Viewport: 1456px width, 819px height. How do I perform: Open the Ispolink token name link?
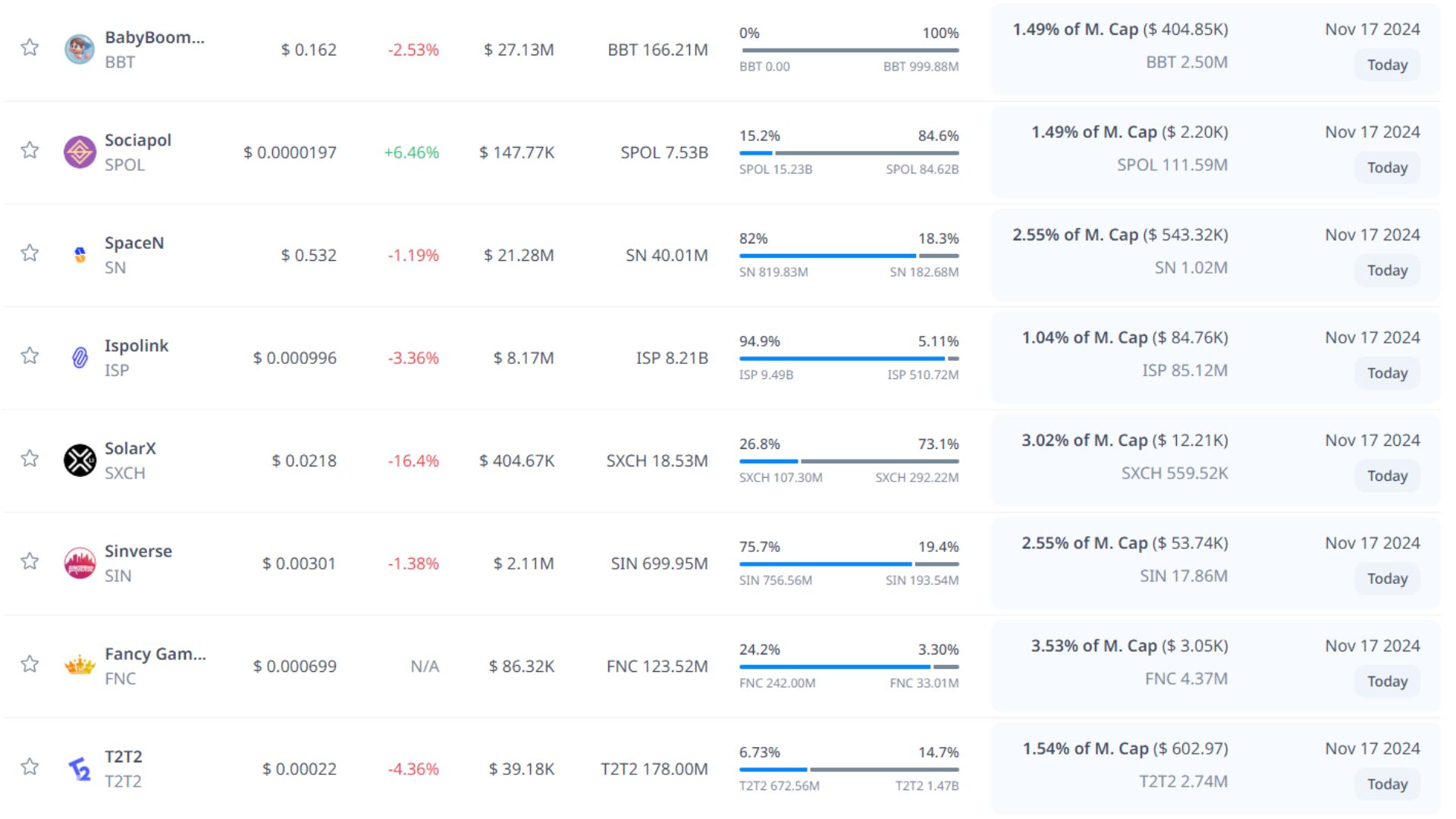pos(136,346)
